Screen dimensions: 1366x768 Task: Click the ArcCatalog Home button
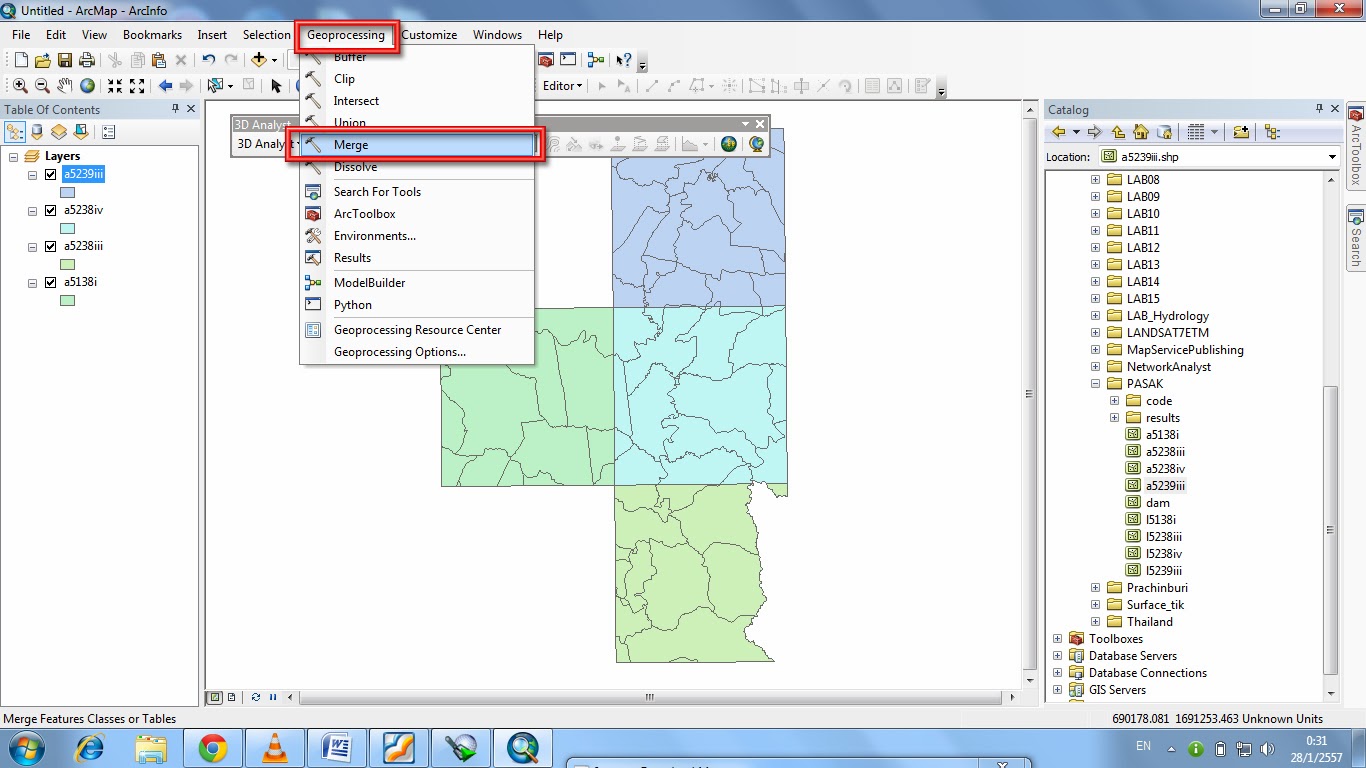pos(1140,131)
